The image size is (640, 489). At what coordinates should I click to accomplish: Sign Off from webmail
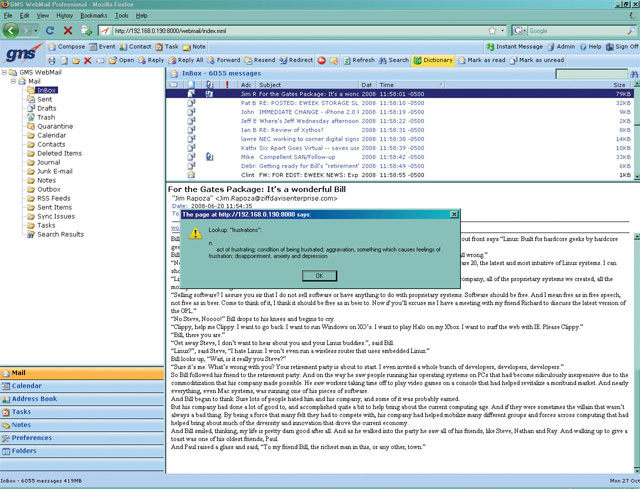click(x=622, y=47)
